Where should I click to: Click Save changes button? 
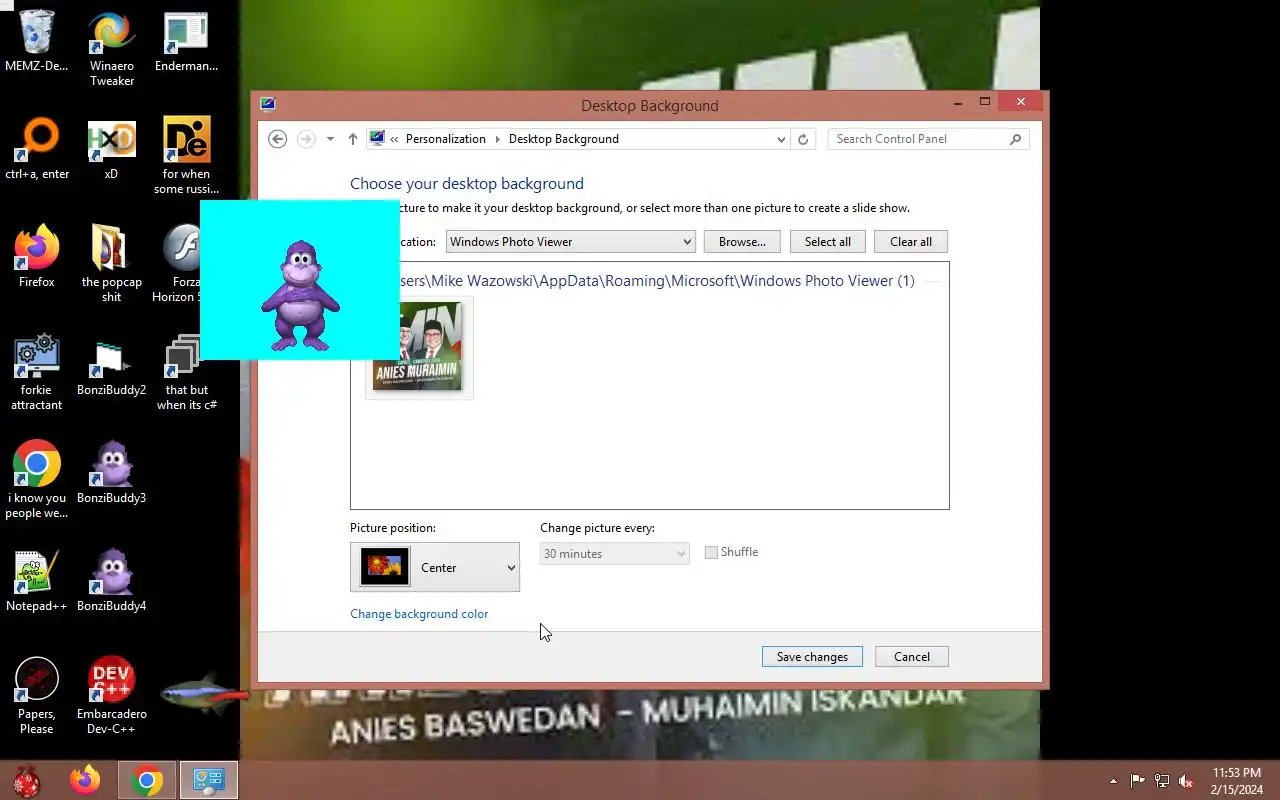pos(812,657)
